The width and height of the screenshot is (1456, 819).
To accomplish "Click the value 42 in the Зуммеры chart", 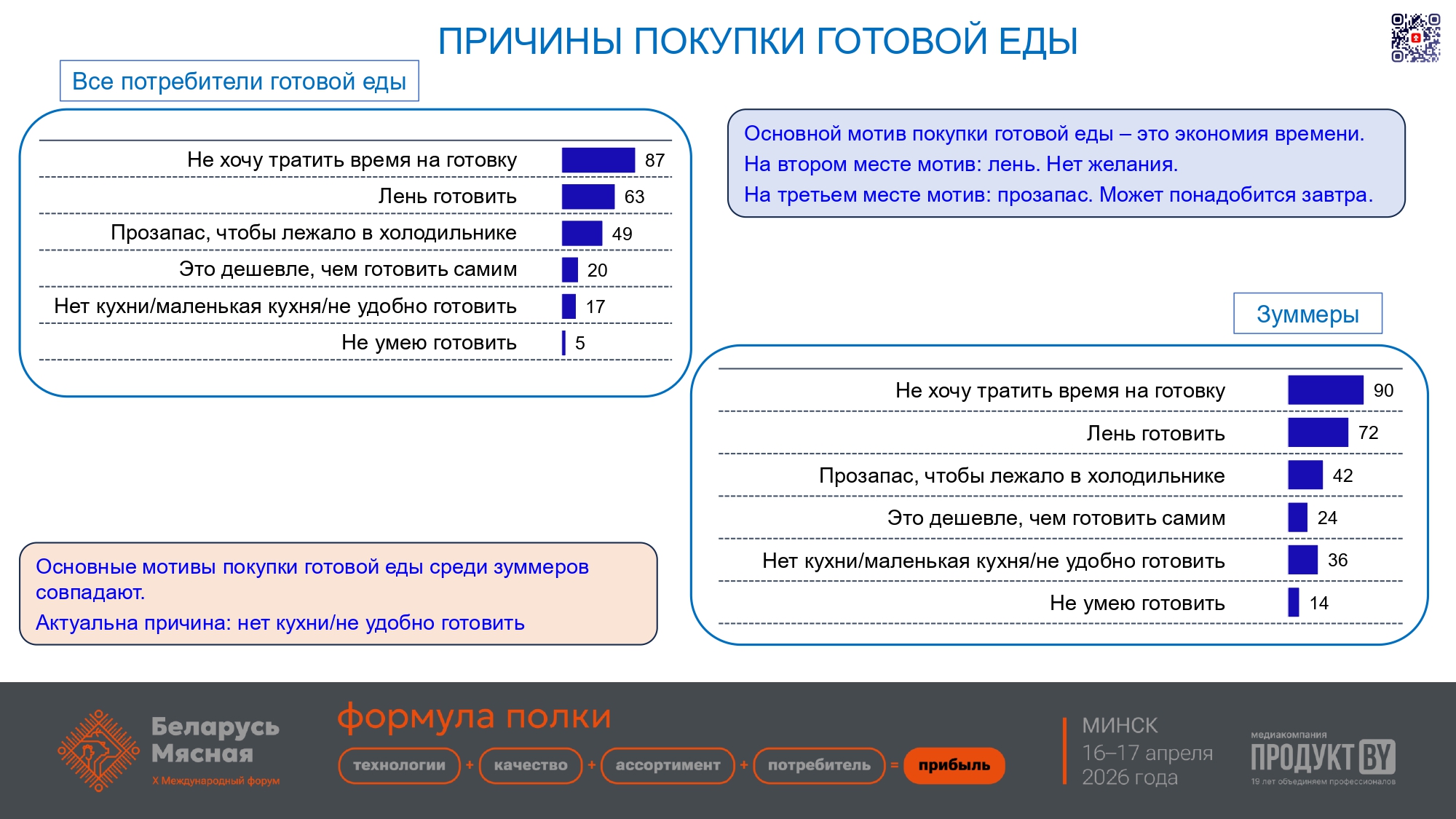I will [x=1342, y=475].
